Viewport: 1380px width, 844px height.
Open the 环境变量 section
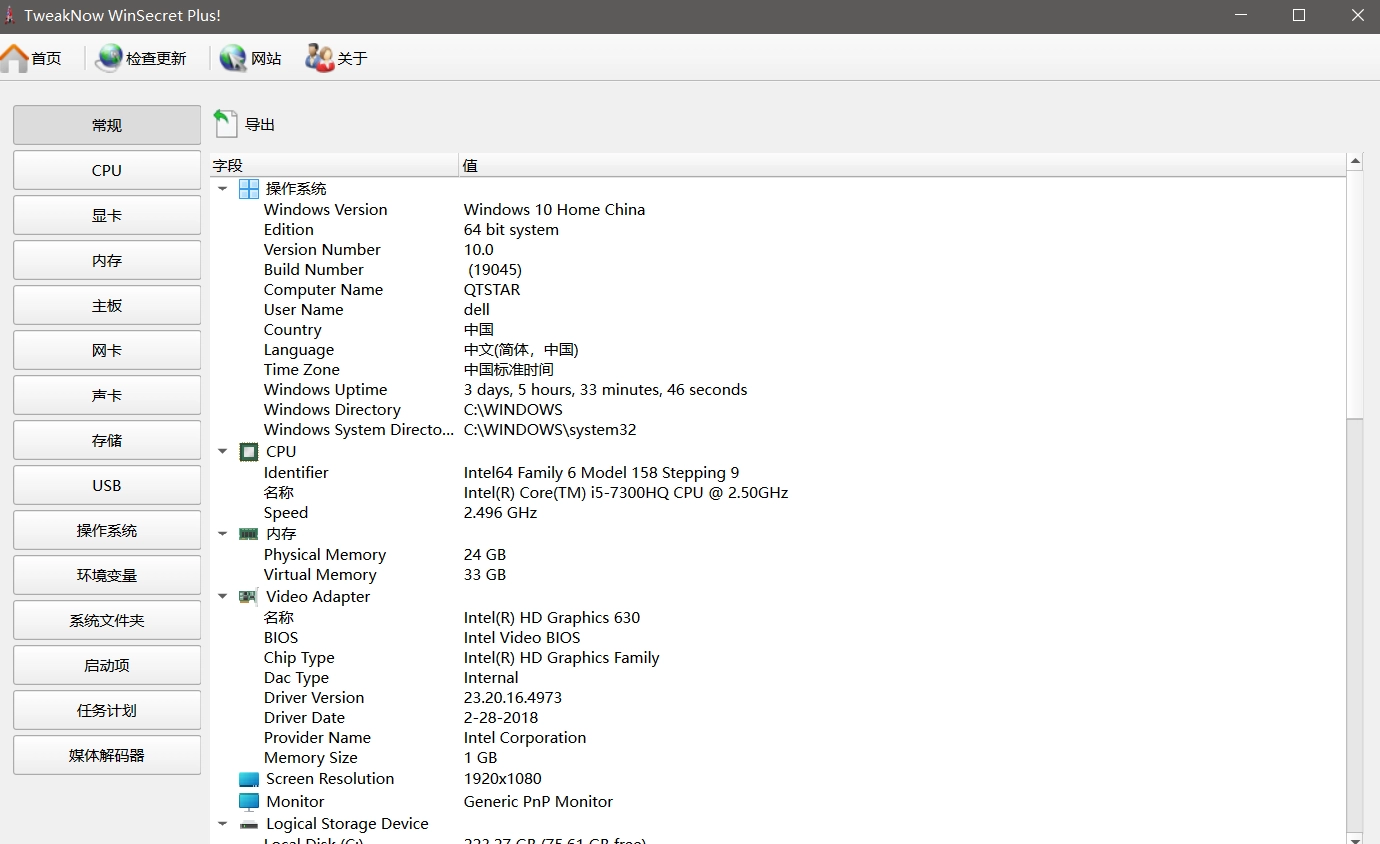[107, 575]
